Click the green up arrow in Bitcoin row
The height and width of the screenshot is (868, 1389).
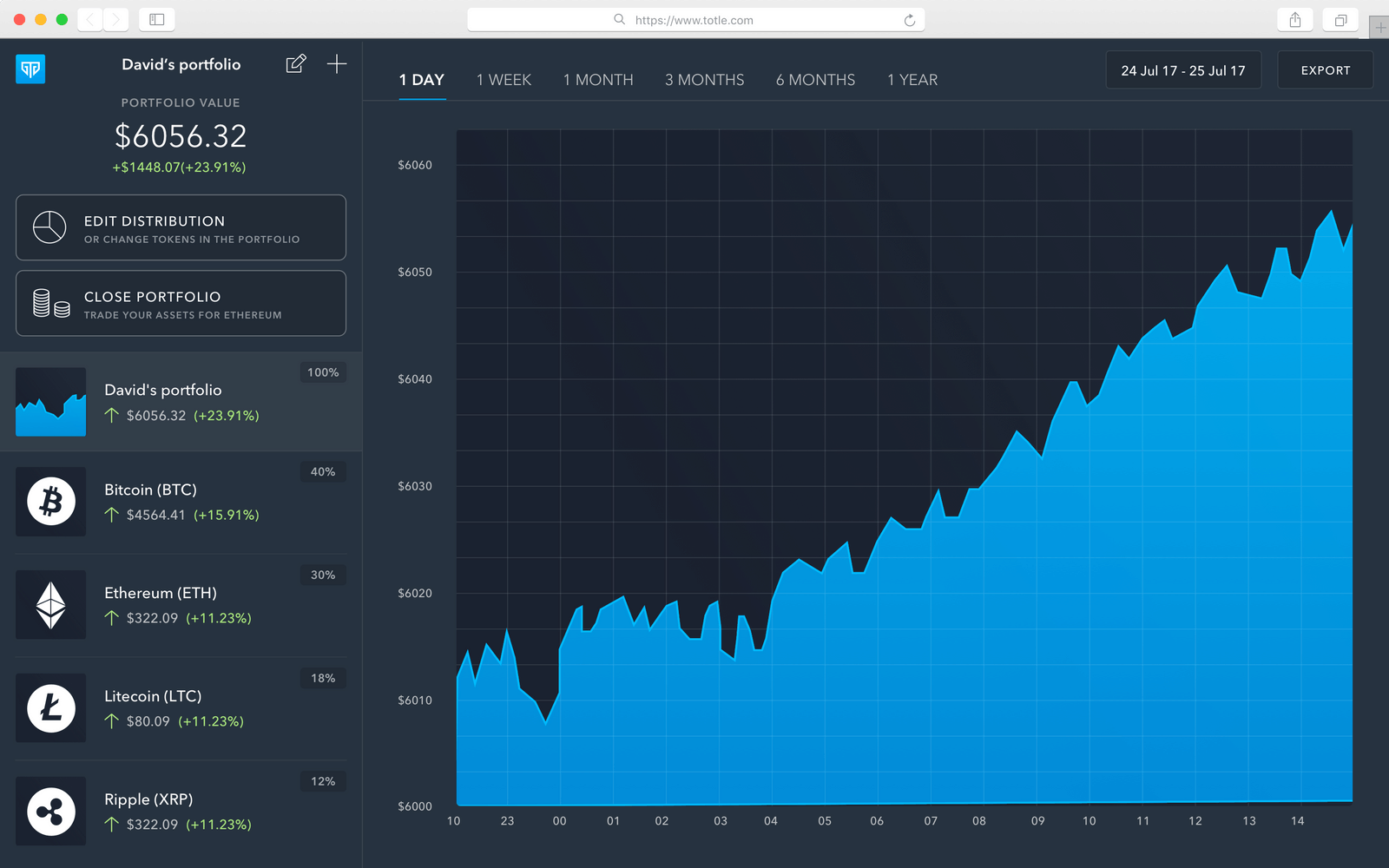tap(111, 515)
